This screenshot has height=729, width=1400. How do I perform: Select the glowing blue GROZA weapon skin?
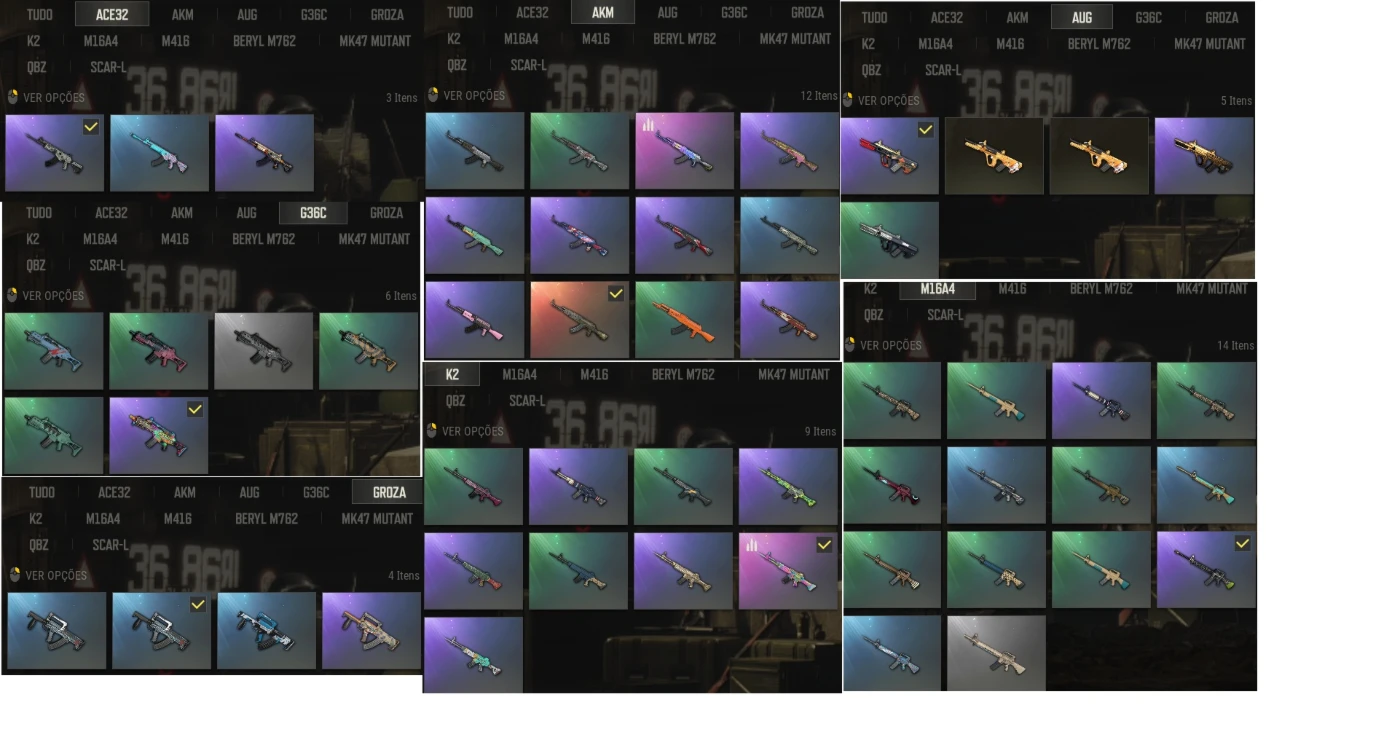[267, 631]
